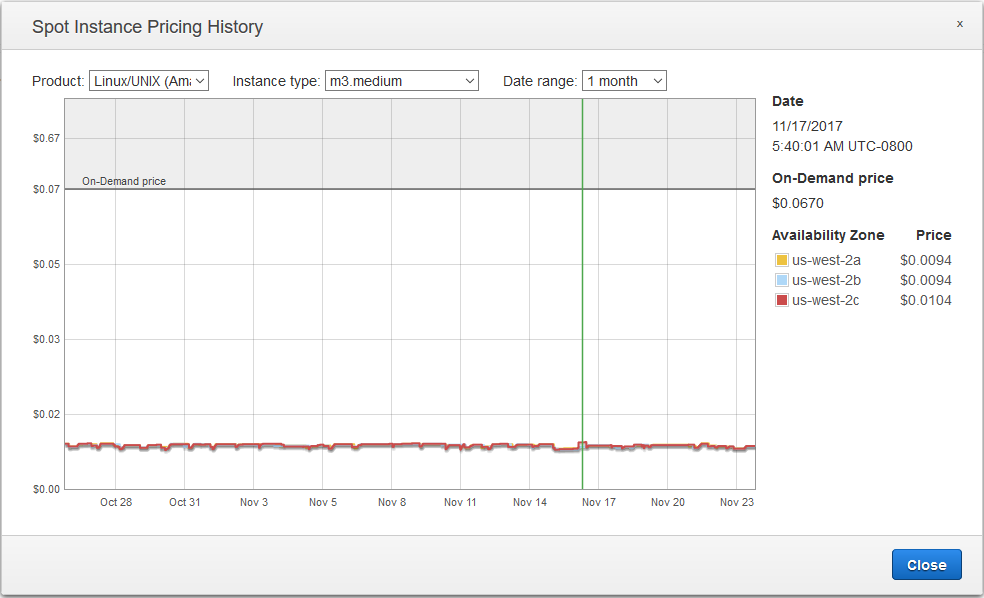Click the us-west-2c red swatch
Viewport: 984px width, 598px height.
coord(782,300)
